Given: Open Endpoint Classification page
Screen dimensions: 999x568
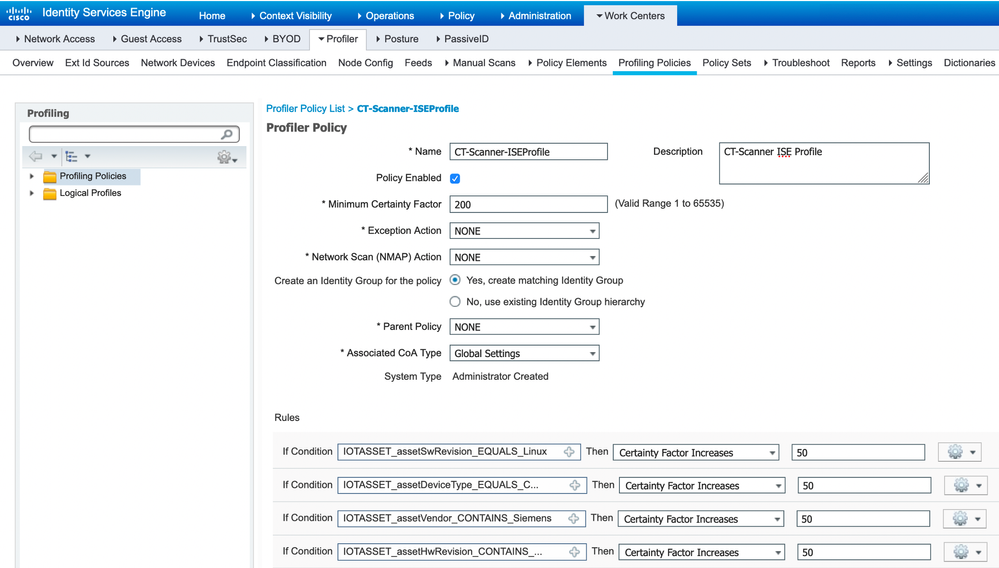Looking at the screenshot, I should (277, 63).
